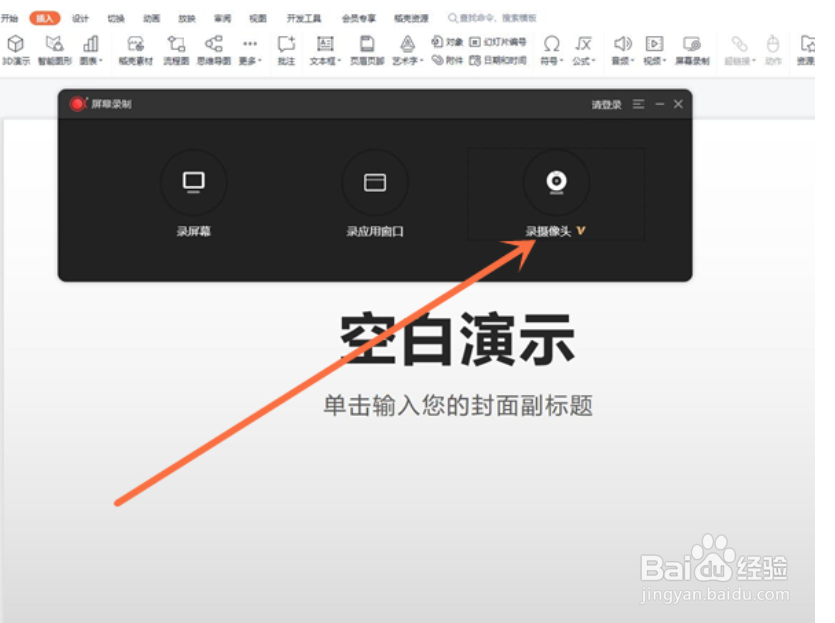Open the 符号 symbol dropdown
The height and width of the screenshot is (623, 835).
552,50
